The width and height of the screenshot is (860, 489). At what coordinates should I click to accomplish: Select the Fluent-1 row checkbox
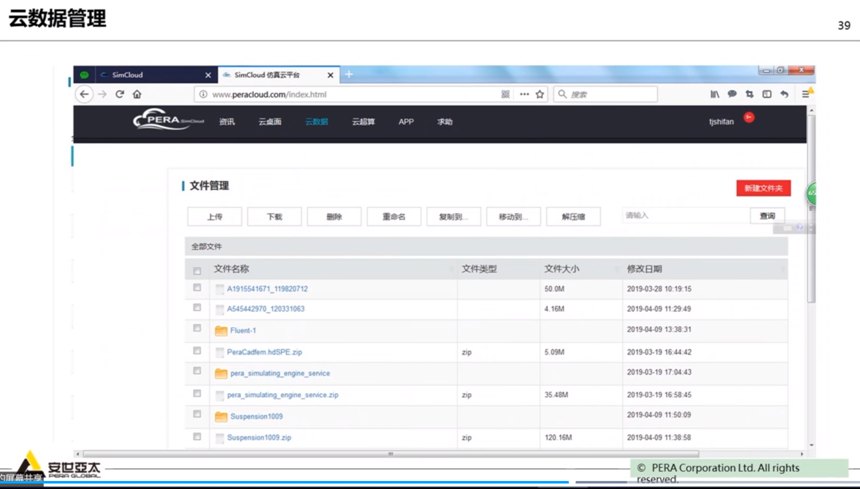click(x=197, y=329)
